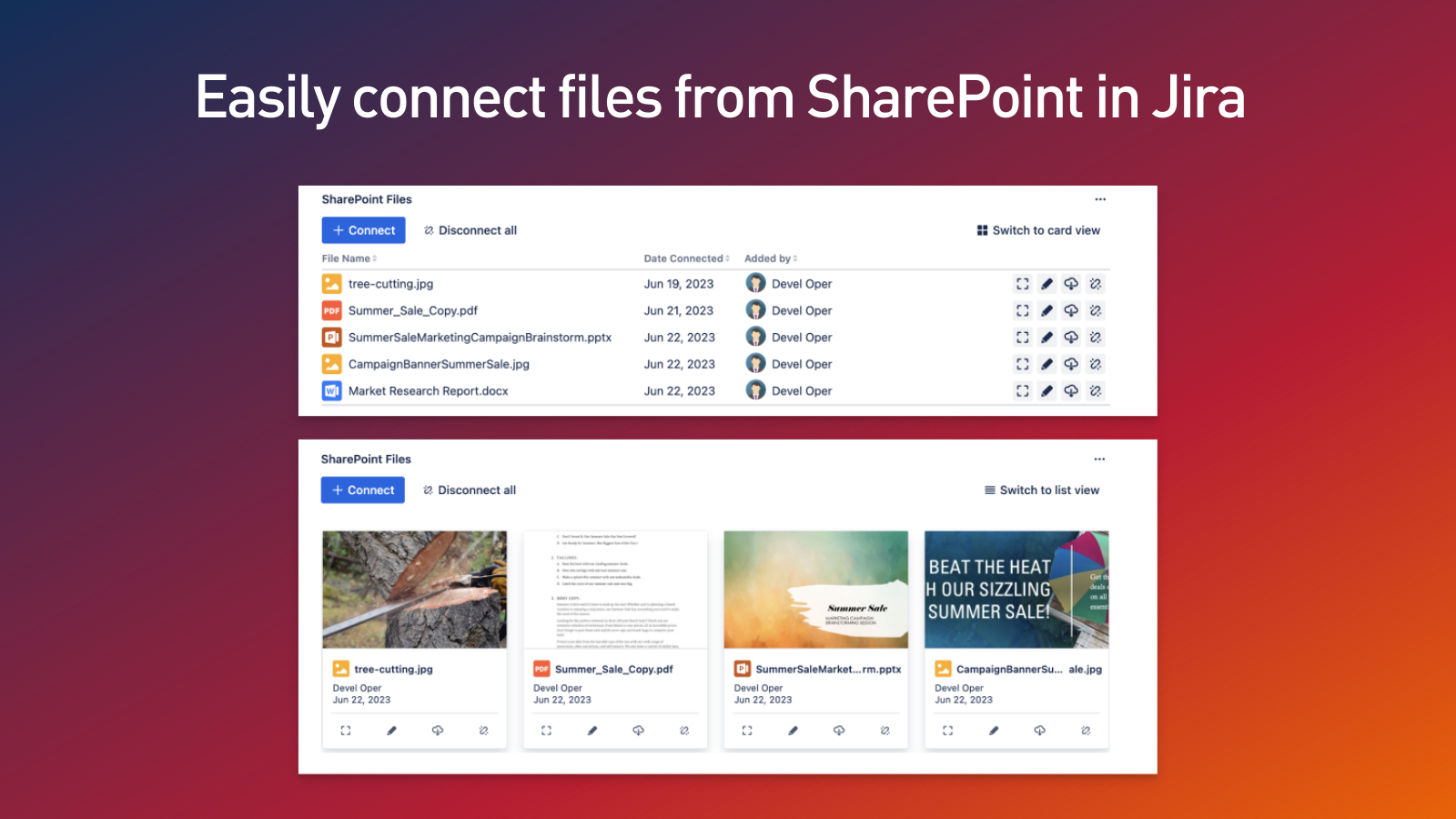This screenshot has height=819, width=1456.
Task: Download from Summer_Sale_Copy.pdf card
Action: (x=639, y=731)
